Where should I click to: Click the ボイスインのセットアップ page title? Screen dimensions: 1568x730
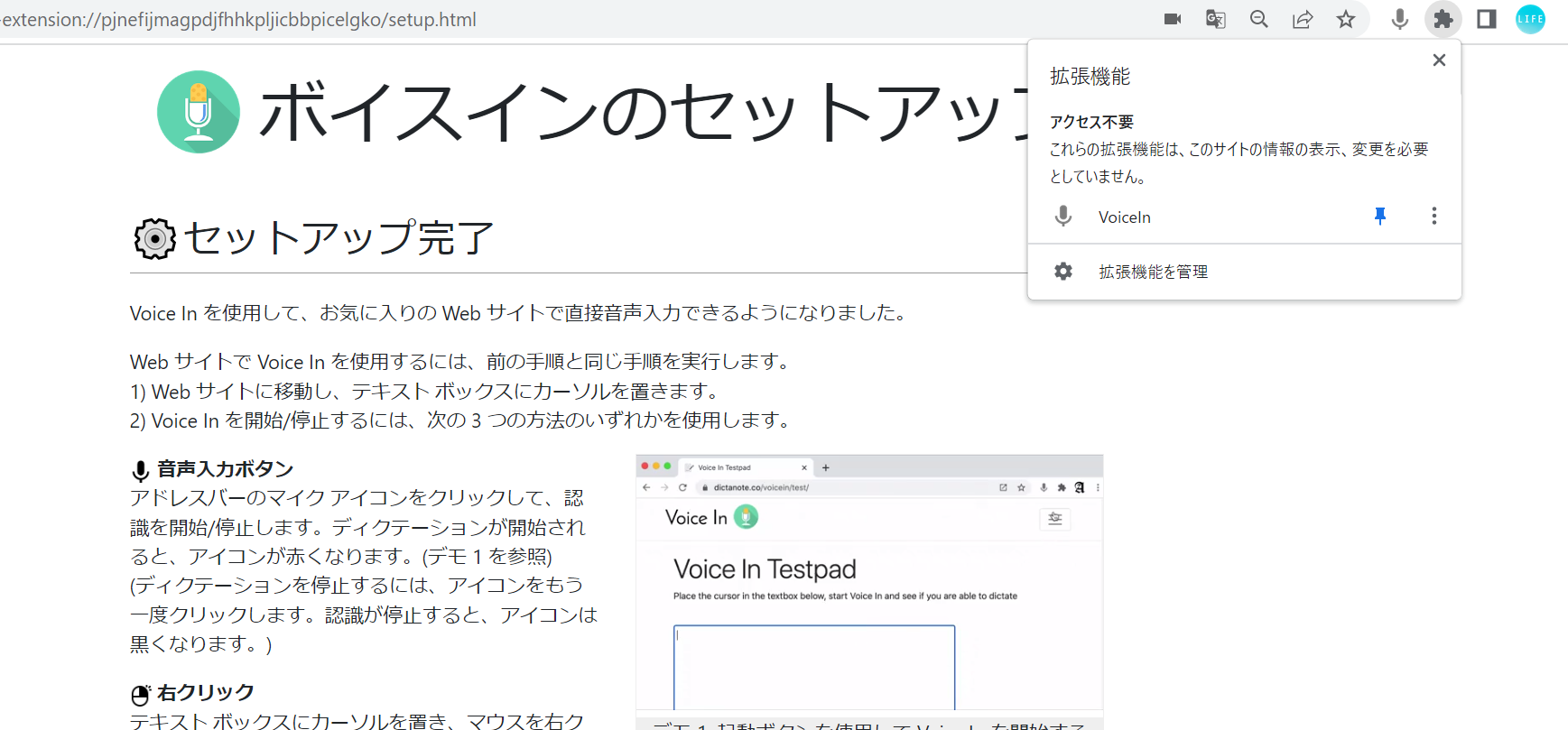coord(643,112)
